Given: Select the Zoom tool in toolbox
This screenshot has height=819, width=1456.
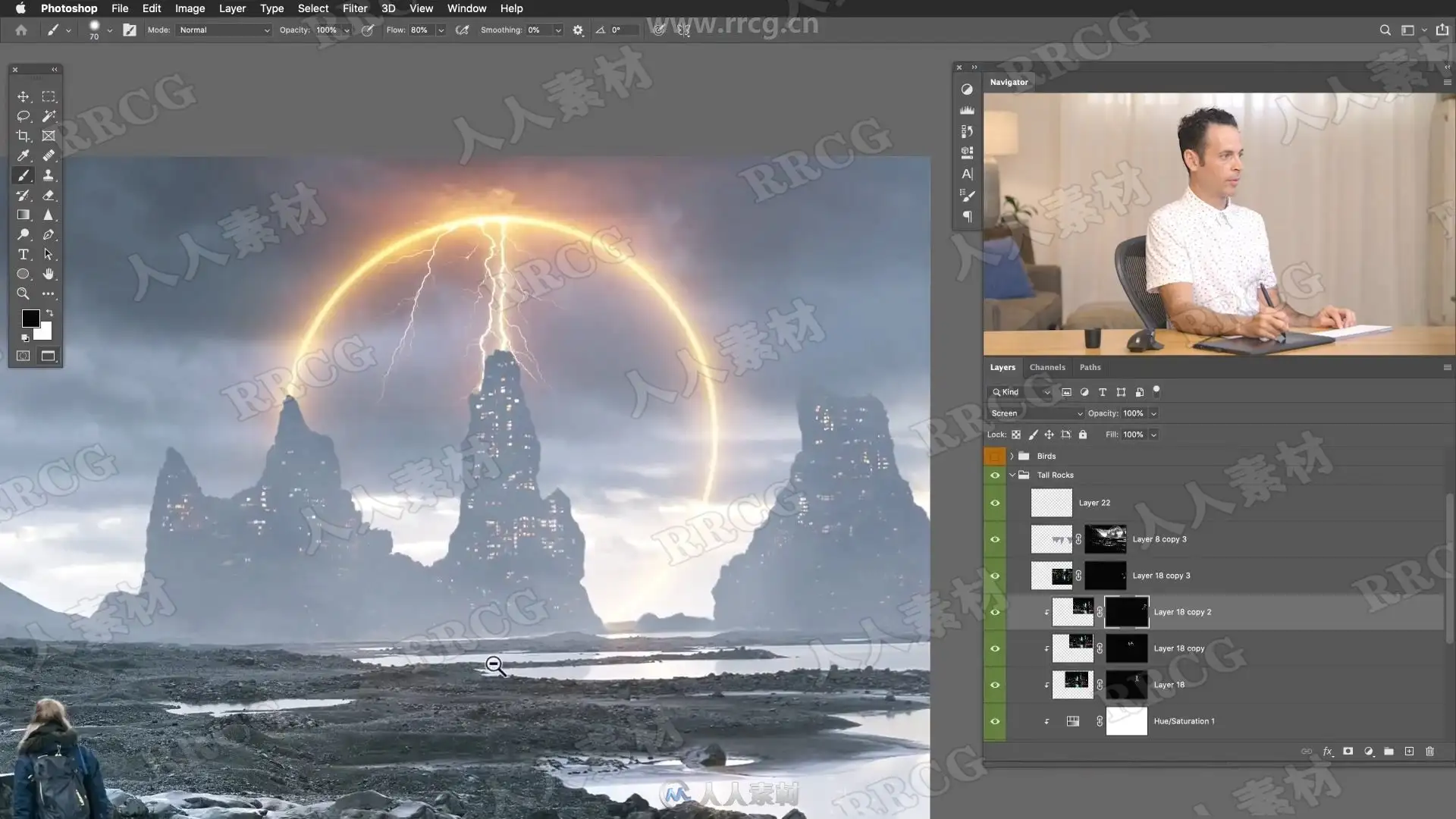Looking at the screenshot, I should (x=24, y=293).
